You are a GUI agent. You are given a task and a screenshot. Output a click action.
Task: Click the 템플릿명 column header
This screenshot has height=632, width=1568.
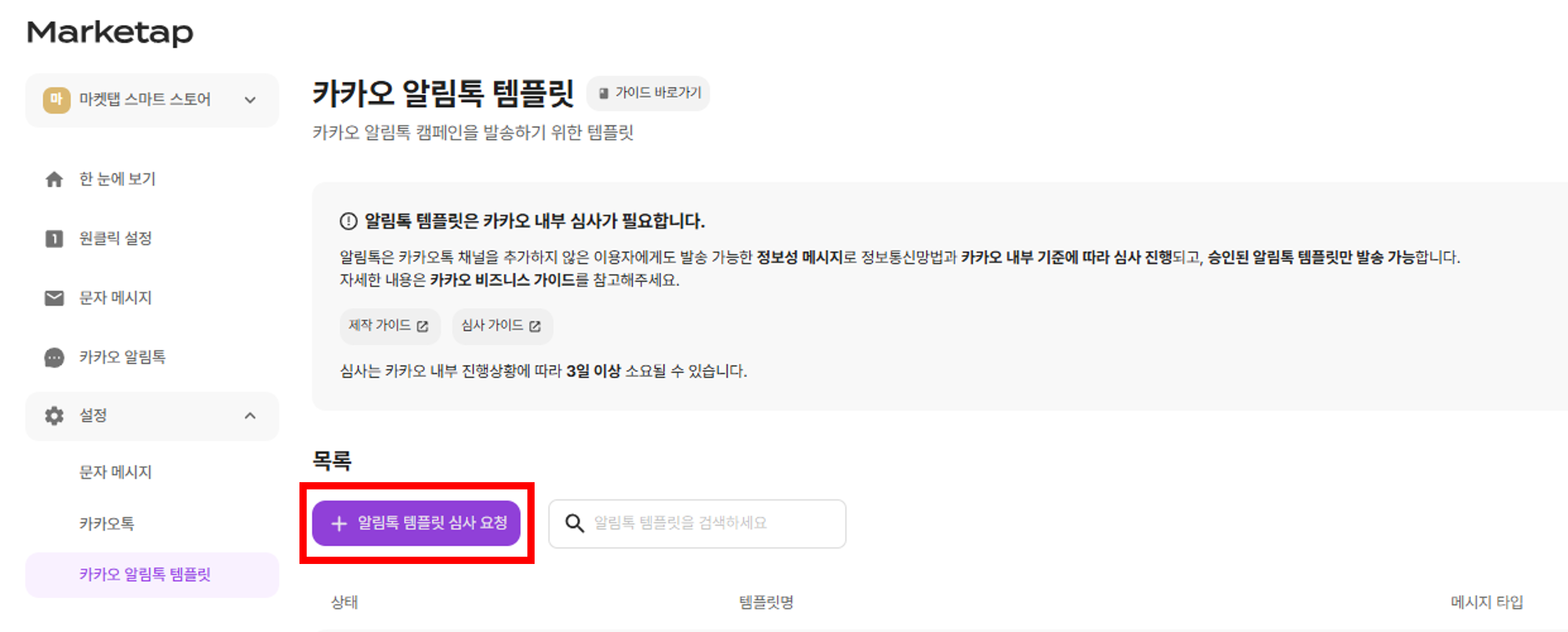click(x=766, y=602)
